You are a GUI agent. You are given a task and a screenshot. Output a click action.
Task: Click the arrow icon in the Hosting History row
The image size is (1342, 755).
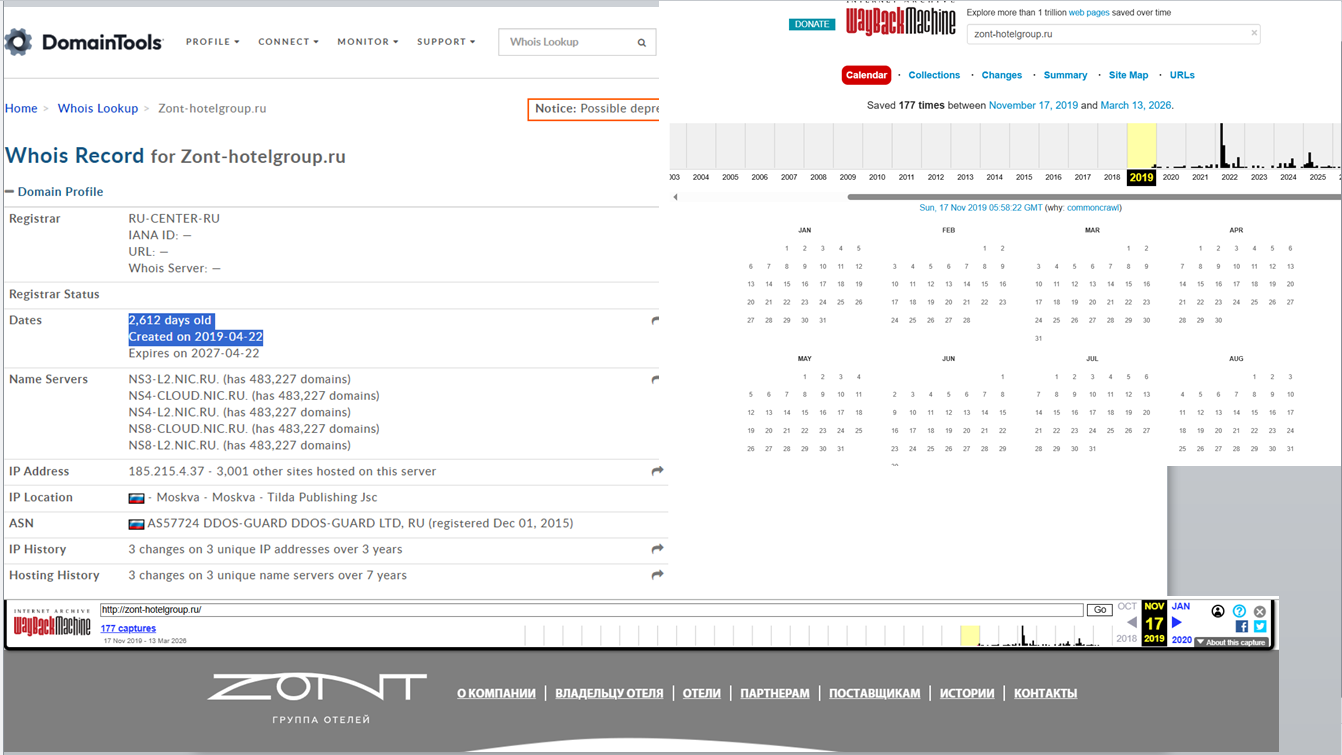657,575
